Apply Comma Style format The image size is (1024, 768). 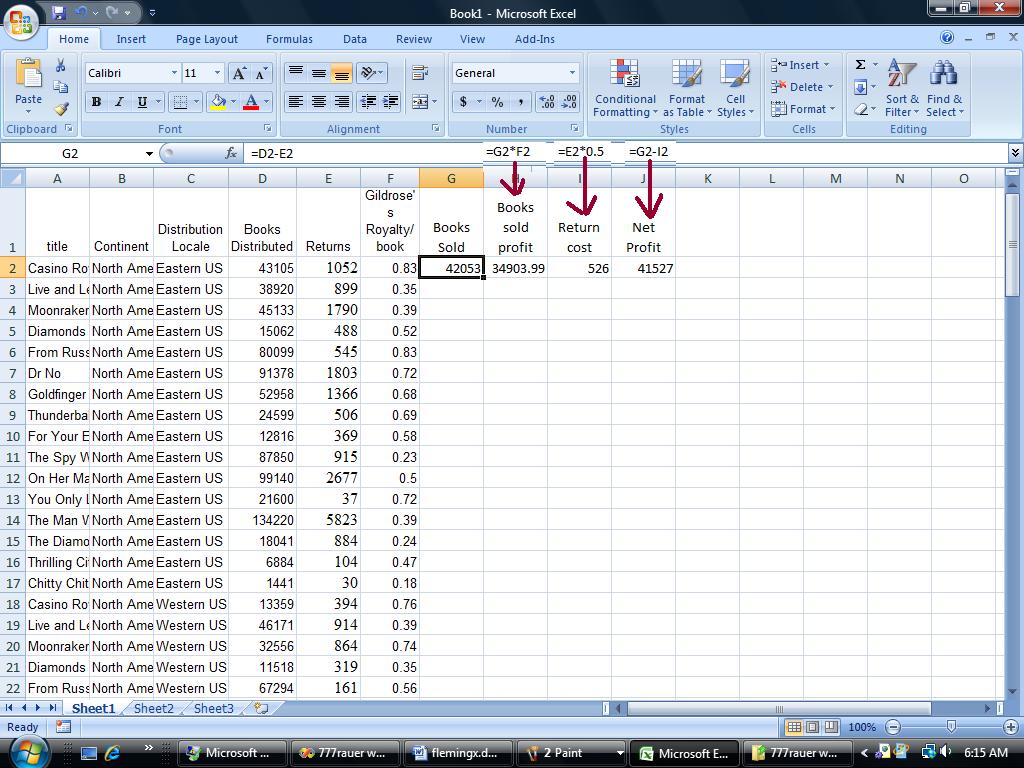click(x=520, y=102)
